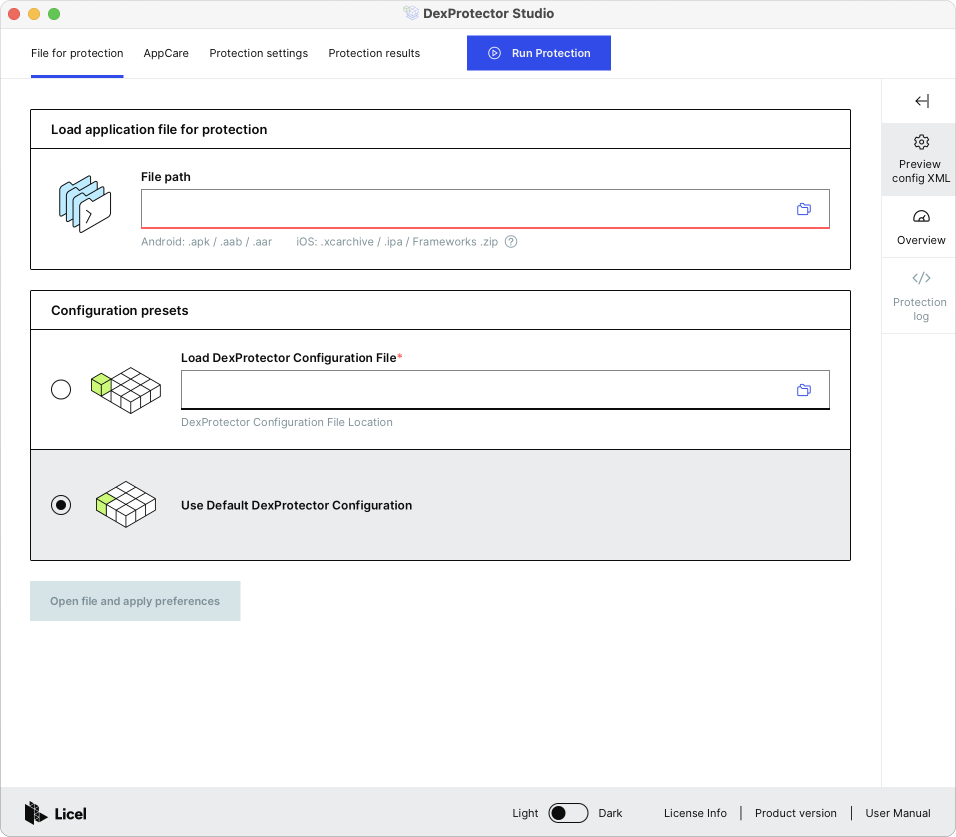Click browse icon for DexProtector Configuration File
Viewport: 956px width, 837px height.
coord(804,390)
